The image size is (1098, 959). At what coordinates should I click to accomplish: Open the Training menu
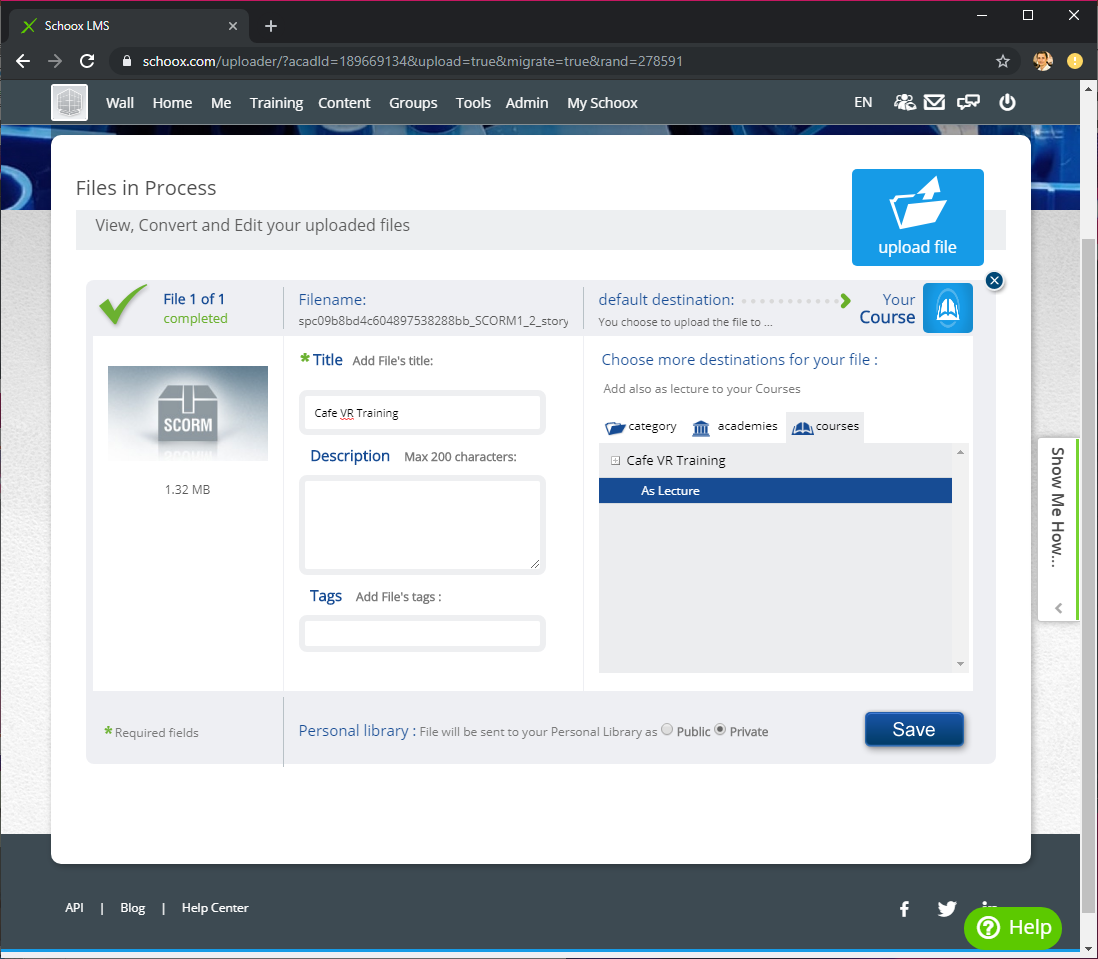pos(277,103)
